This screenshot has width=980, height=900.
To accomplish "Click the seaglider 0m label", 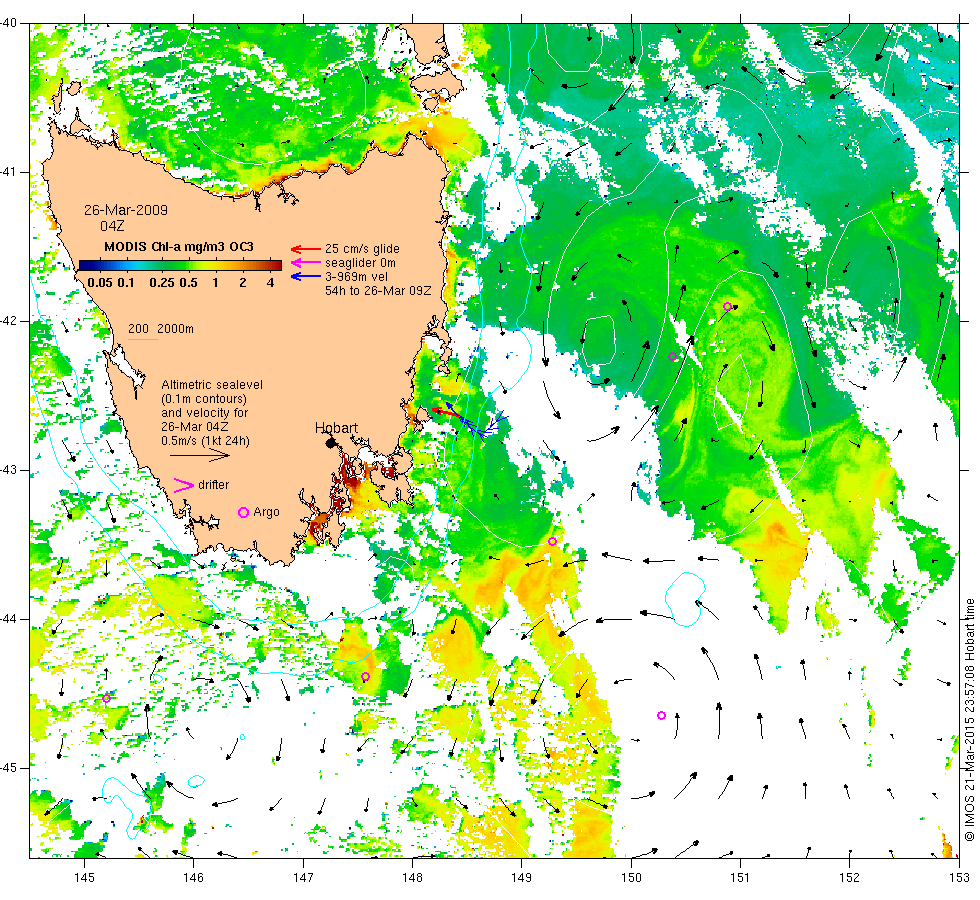I will (x=361, y=263).
